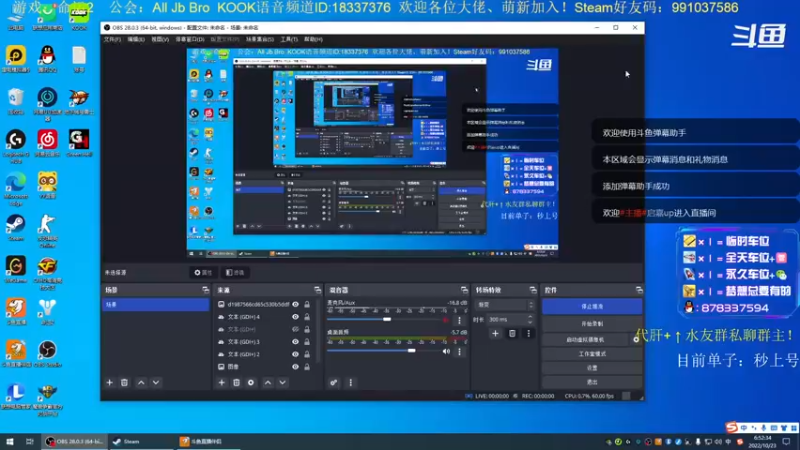The image size is (800, 450).
Task: Open source Filters button above docks
Action: (235, 272)
